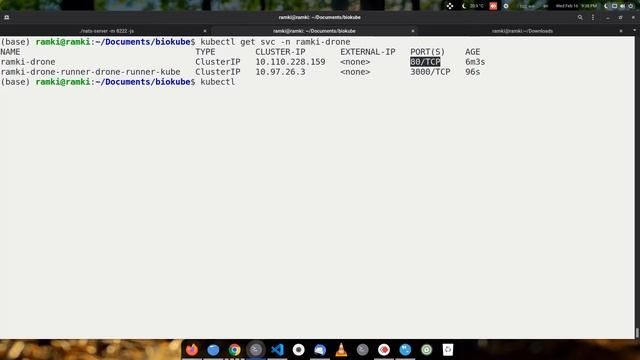Click cluster IP 10.97.26.3

[280, 72]
